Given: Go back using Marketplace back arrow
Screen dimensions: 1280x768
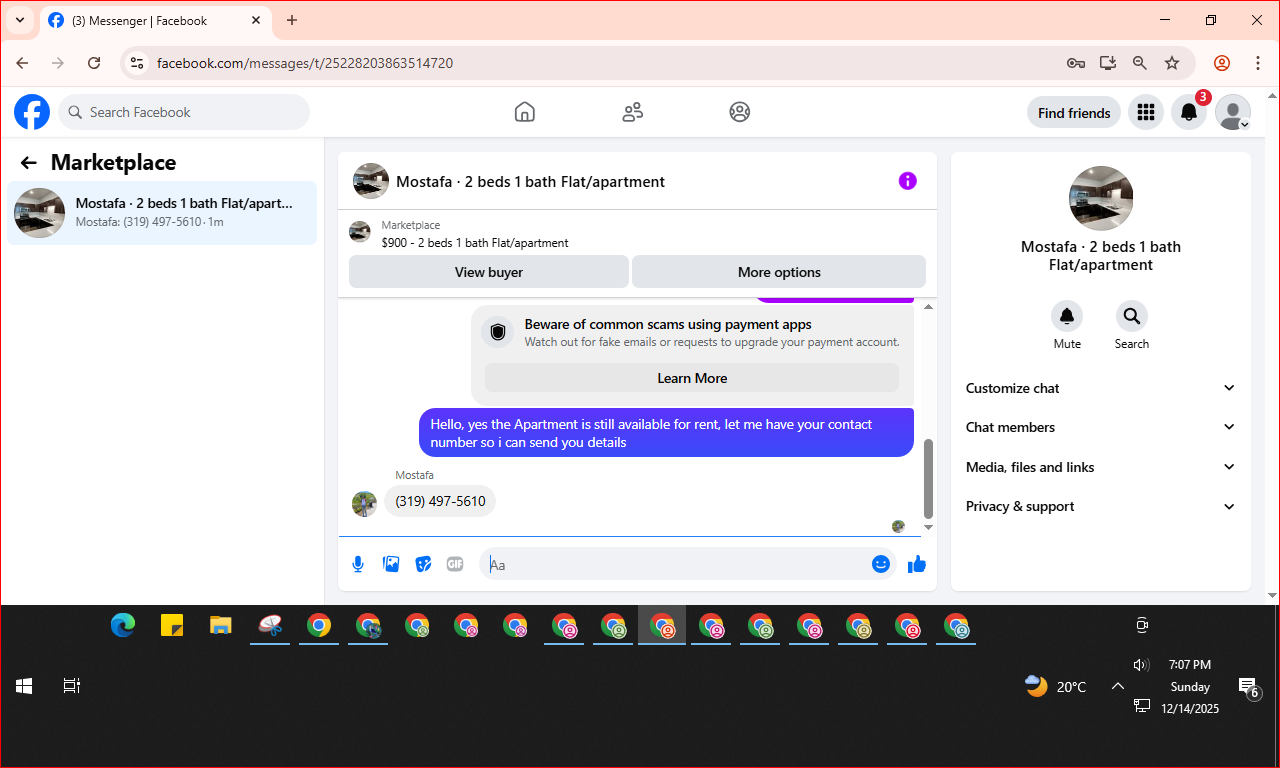Looking at the screenshot, I should pyautogui.click(x=28, y=163).
